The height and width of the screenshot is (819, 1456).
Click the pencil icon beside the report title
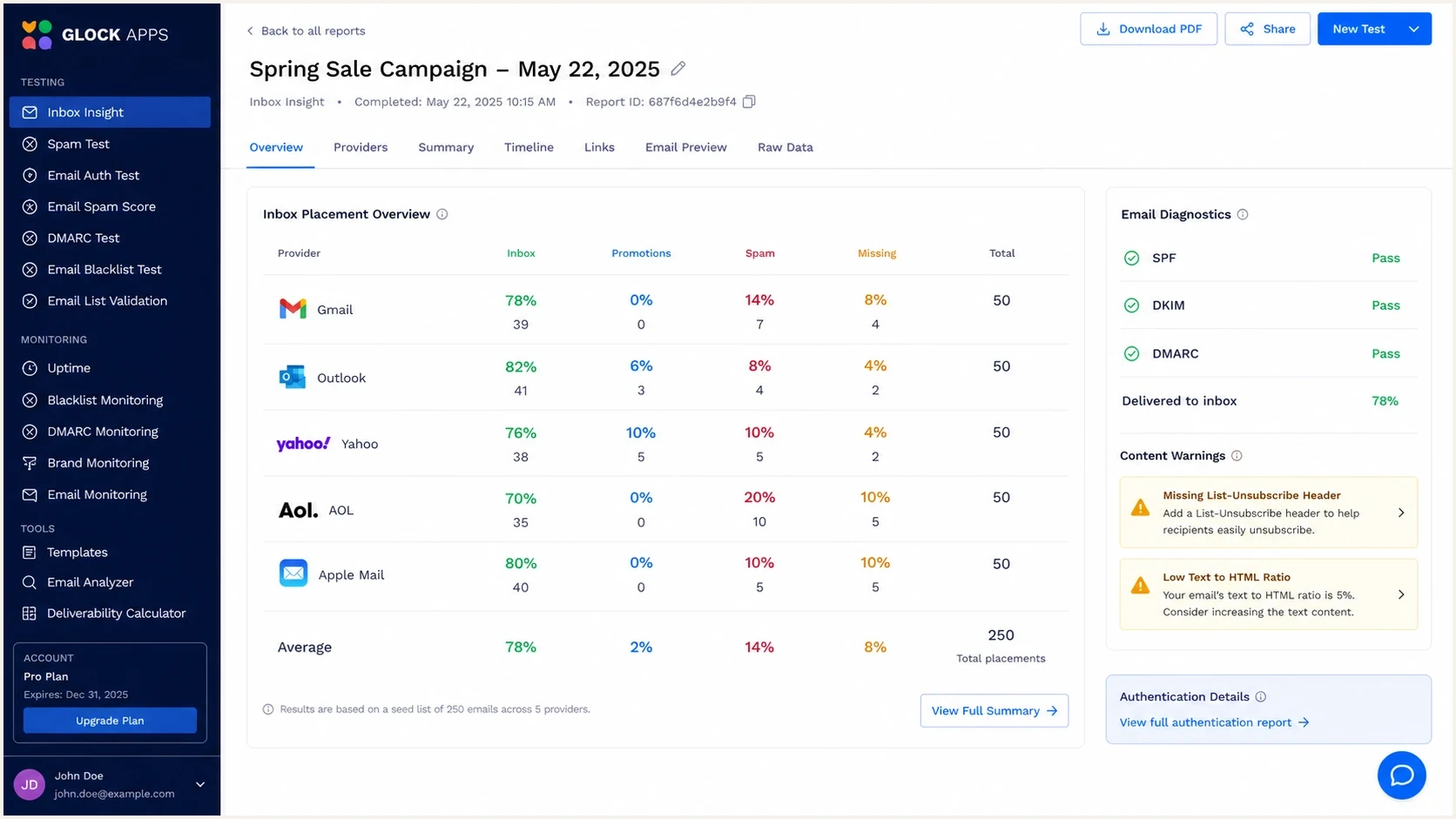coord(678,68)
